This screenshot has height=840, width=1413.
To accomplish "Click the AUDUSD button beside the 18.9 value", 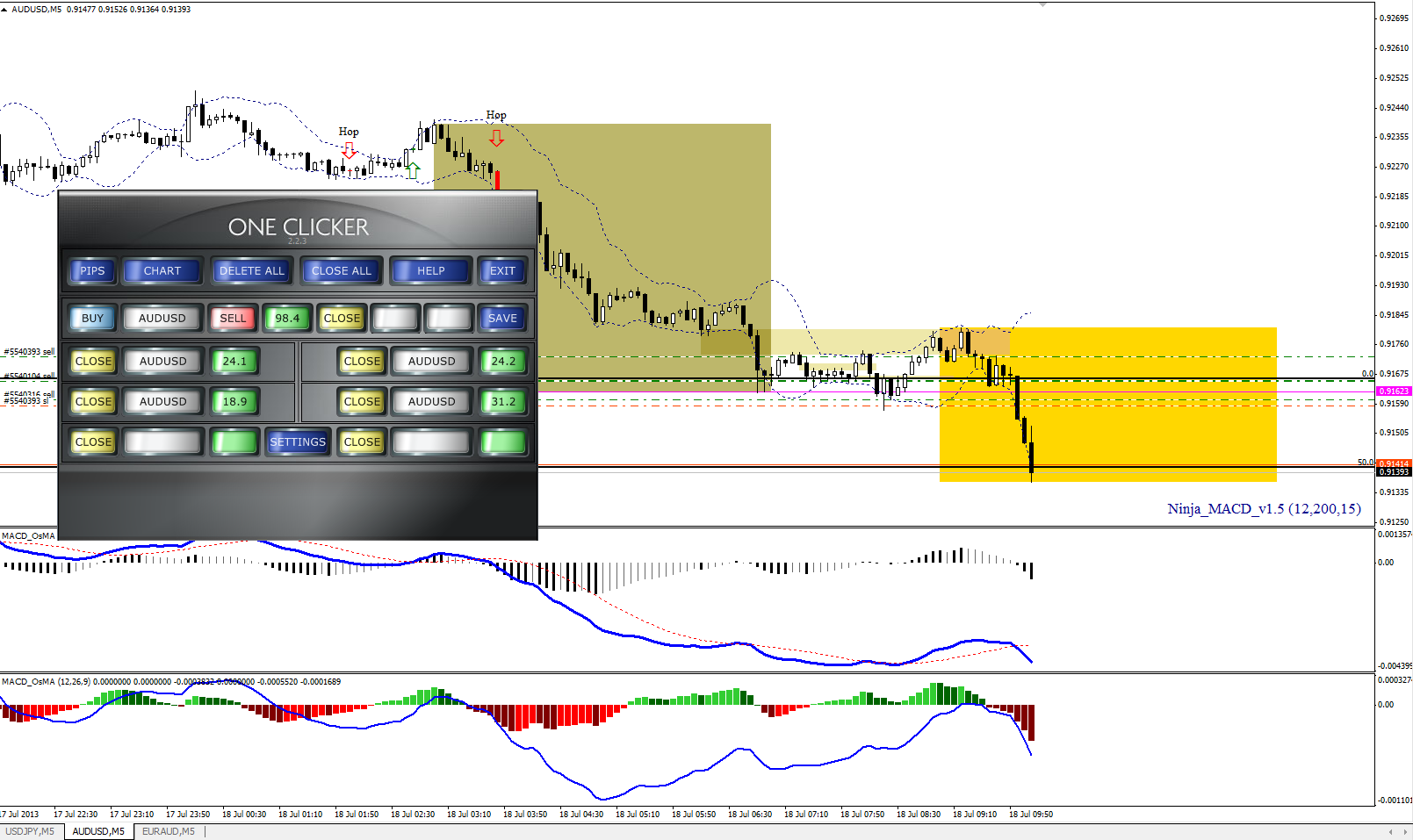I will click(x=163, y=402).
